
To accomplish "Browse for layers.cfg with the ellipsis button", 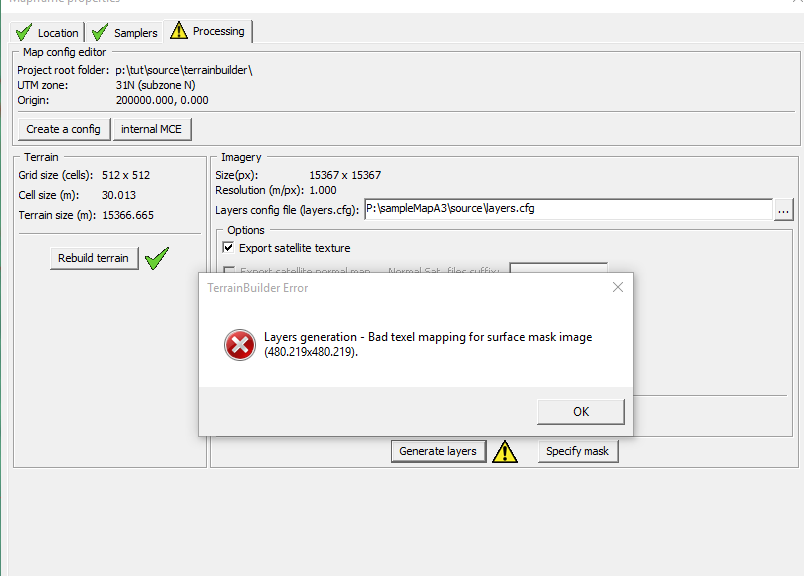I will (784, 210).
